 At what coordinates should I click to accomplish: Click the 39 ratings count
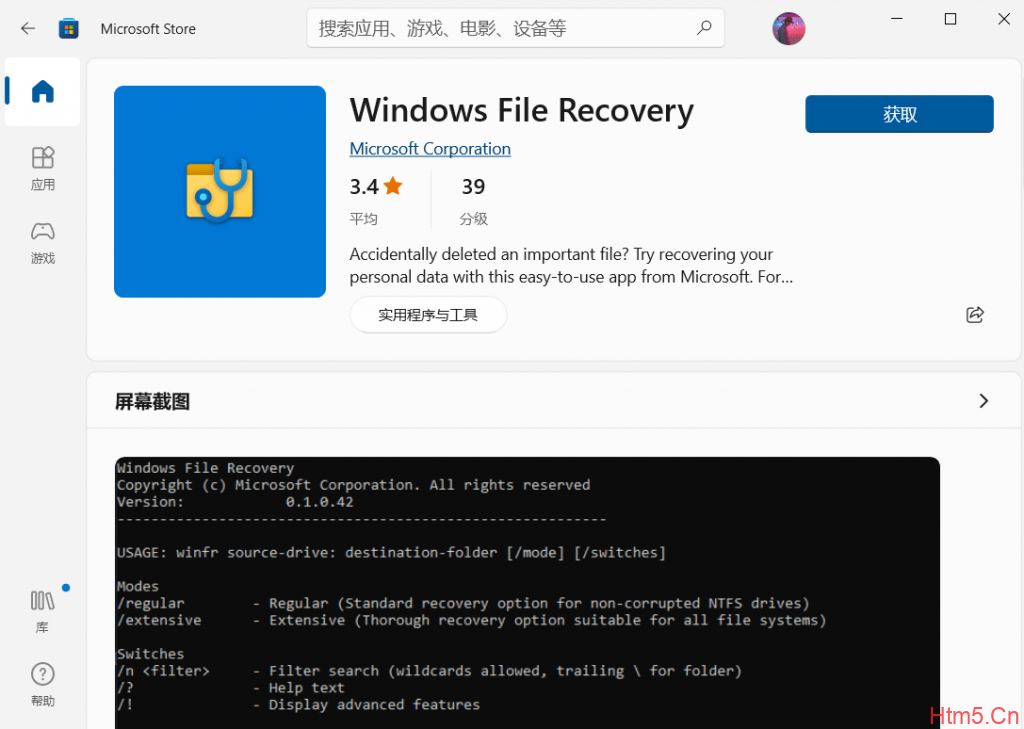click(x=473, y=199)
